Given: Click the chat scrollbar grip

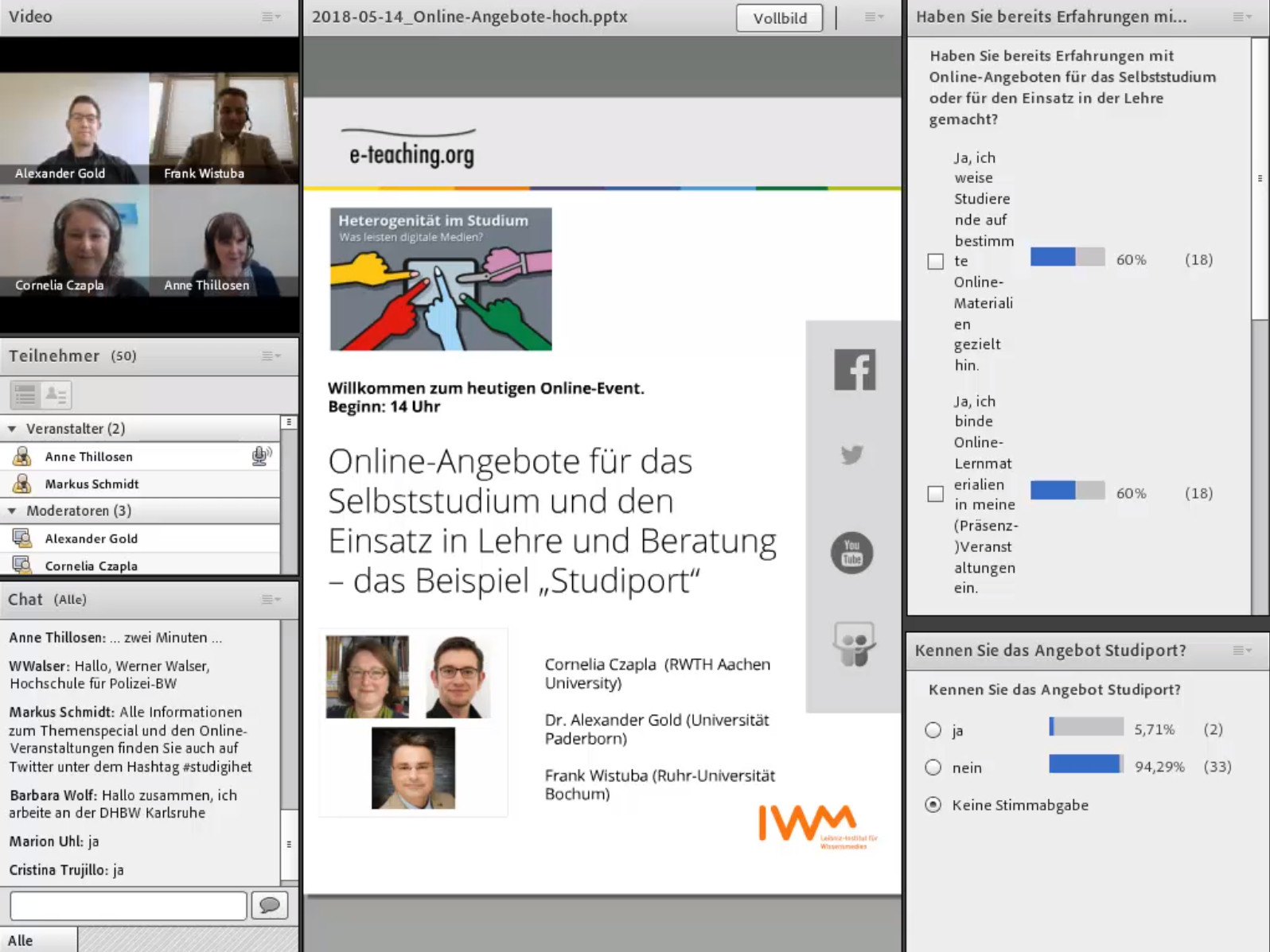Looking at the screenshot, I should 289,844.
